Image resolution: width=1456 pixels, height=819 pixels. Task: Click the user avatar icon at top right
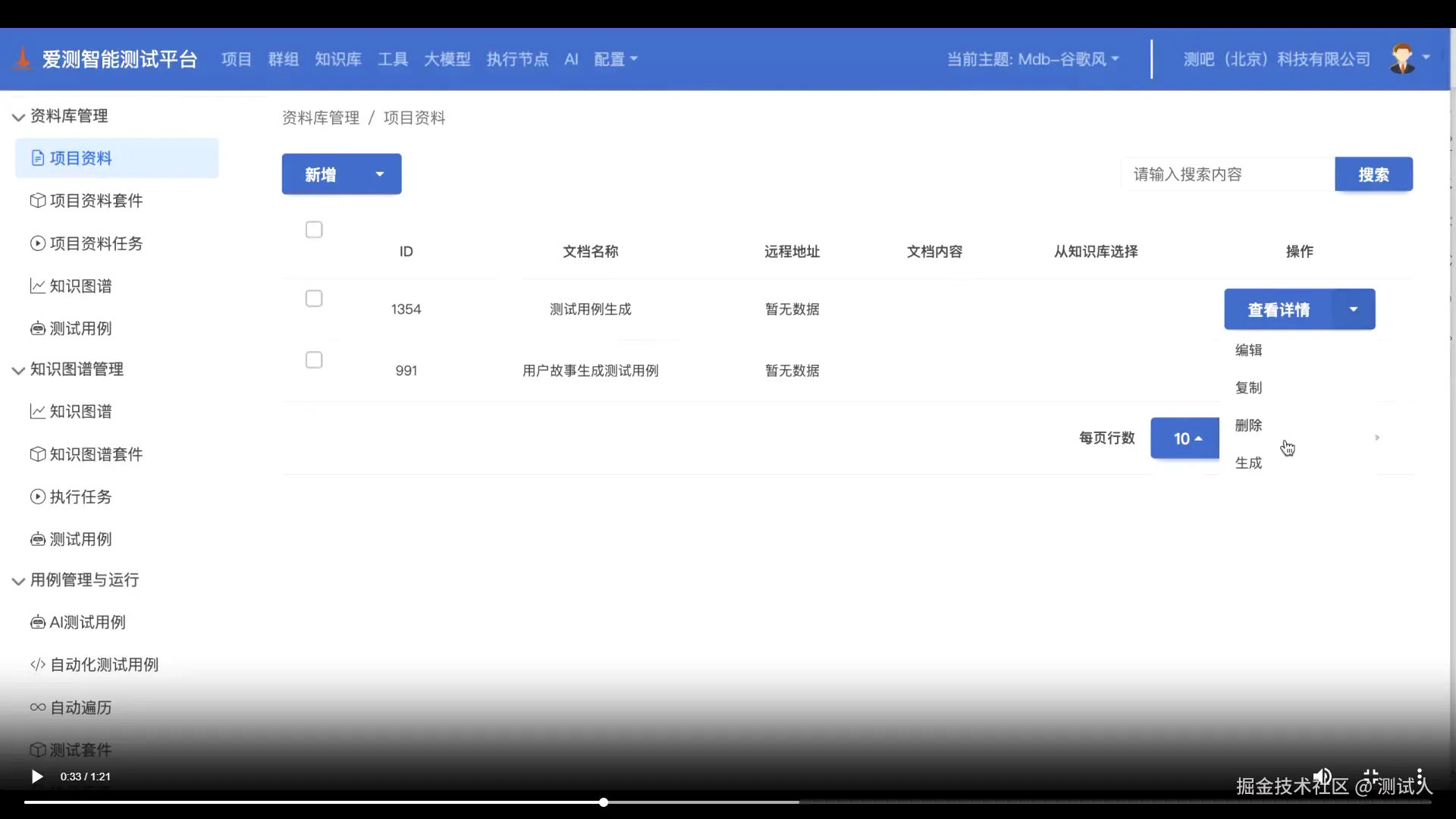point(1402,58)
